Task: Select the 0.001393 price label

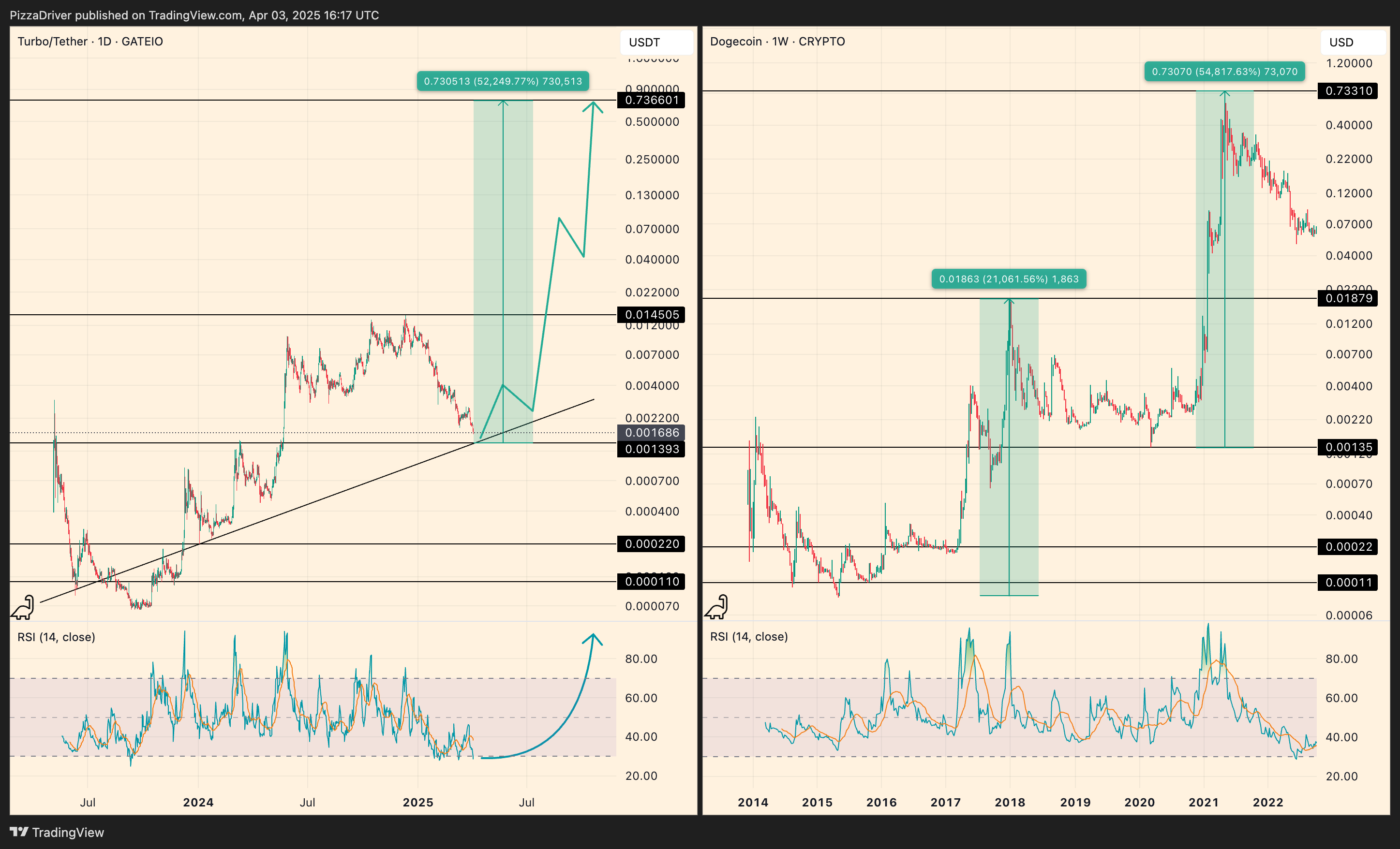Action: click(x=651, y=449)
